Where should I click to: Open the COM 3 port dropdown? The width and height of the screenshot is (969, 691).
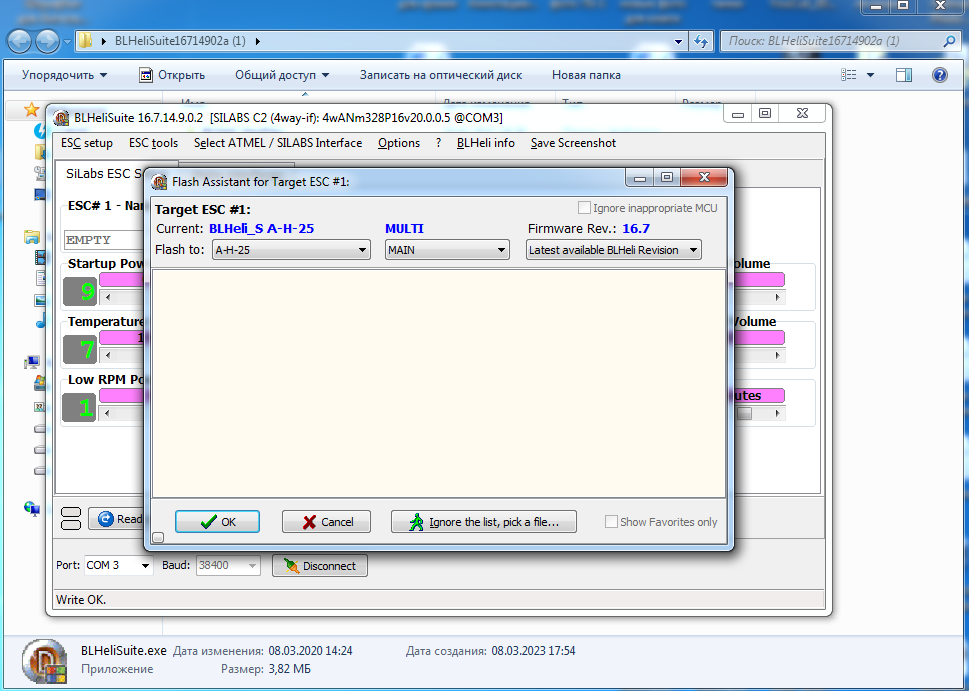tap(118, 566)
